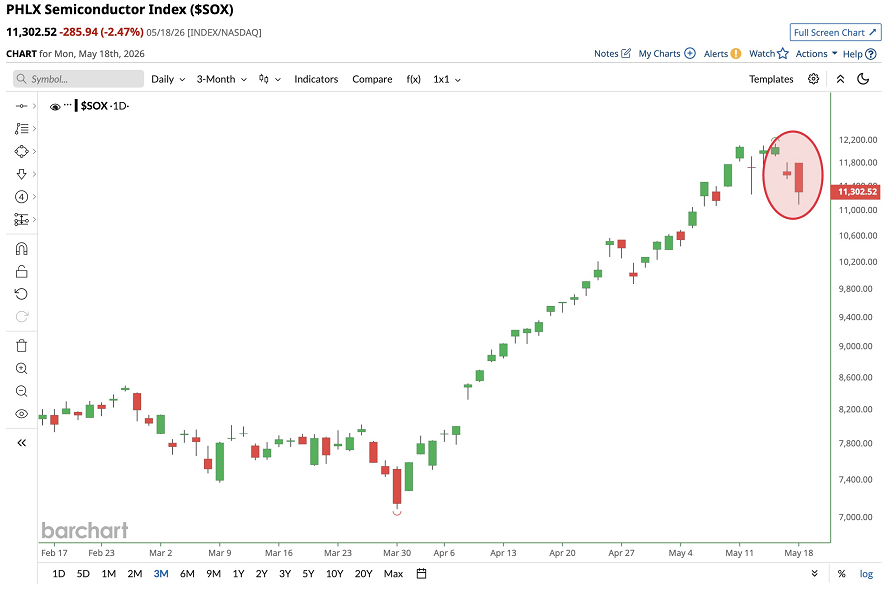
Task: Click the 11,302.52 price label on axis
Action: click(x=857, y=192)
